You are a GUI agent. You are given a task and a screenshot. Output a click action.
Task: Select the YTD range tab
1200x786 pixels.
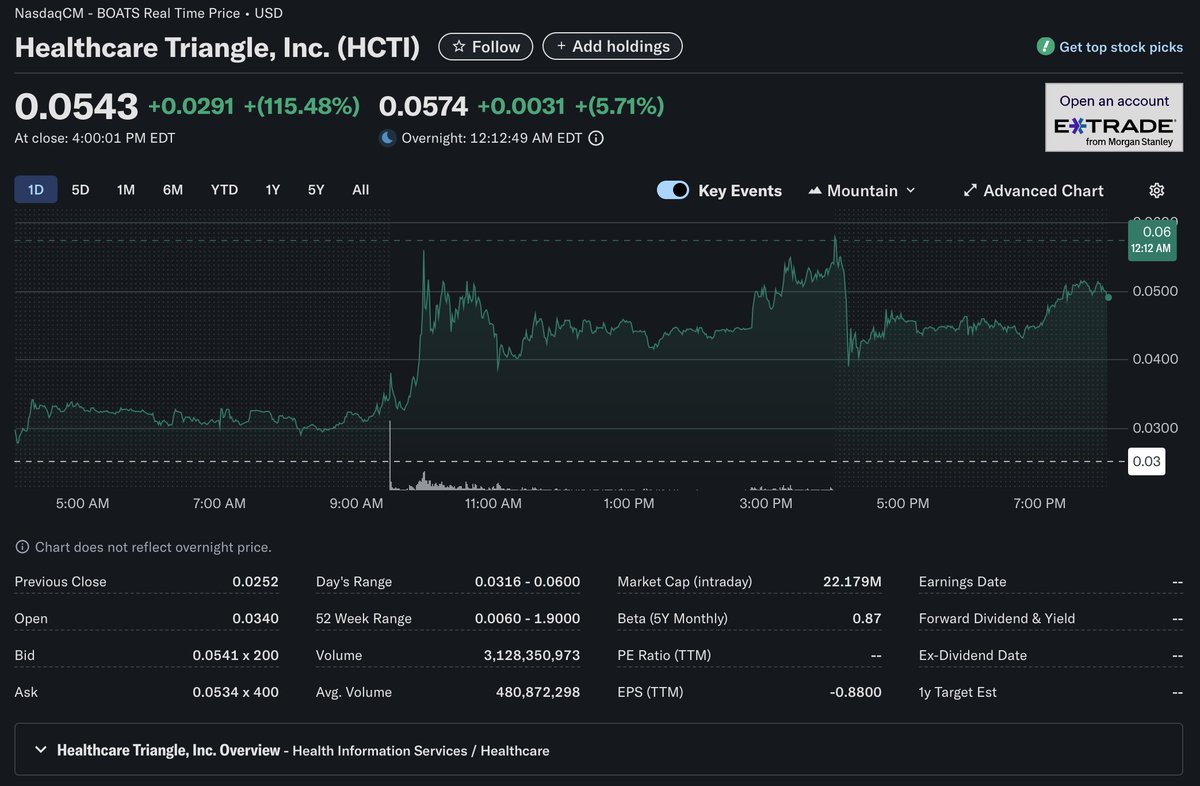point(224,189)
